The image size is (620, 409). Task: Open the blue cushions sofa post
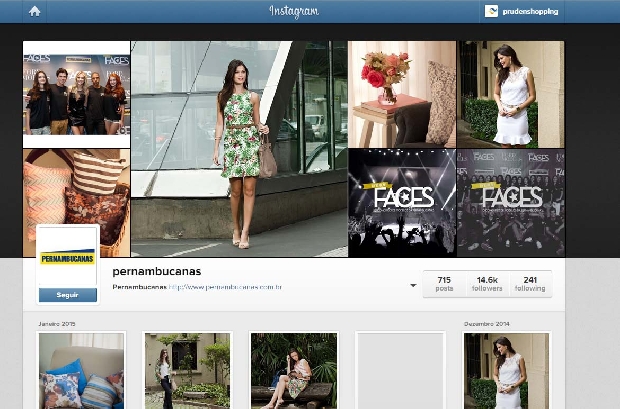(81, 371)
